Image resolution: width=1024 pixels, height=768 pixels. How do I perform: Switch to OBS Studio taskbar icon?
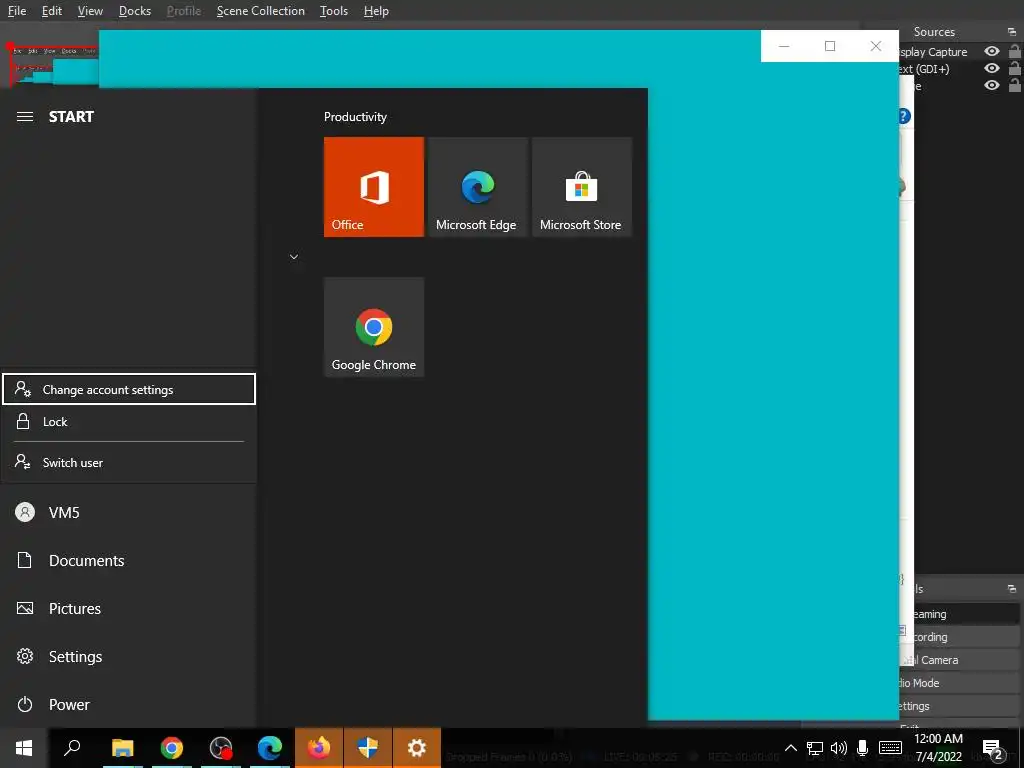tap(221, 748)
